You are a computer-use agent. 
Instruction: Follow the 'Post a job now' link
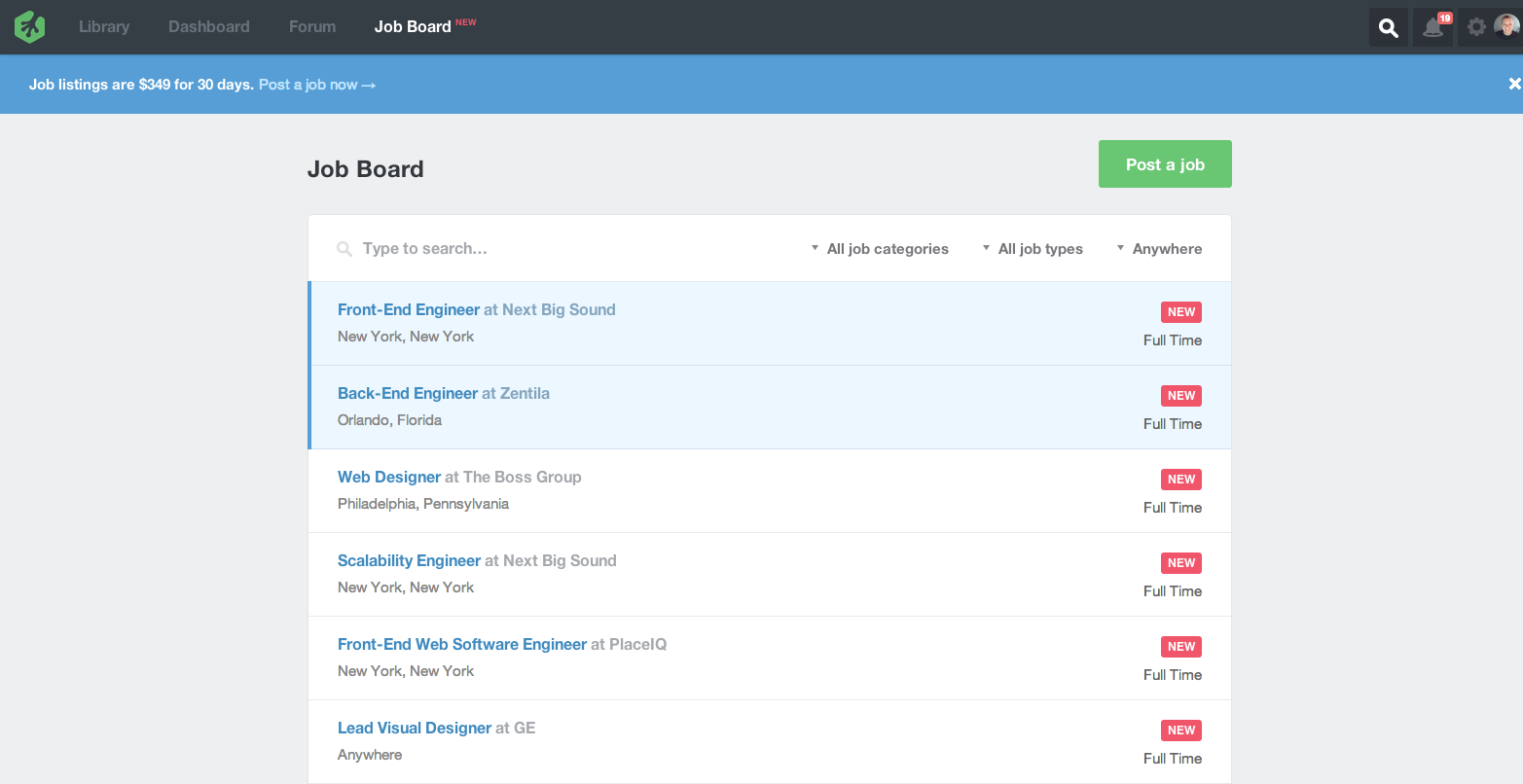317,85
